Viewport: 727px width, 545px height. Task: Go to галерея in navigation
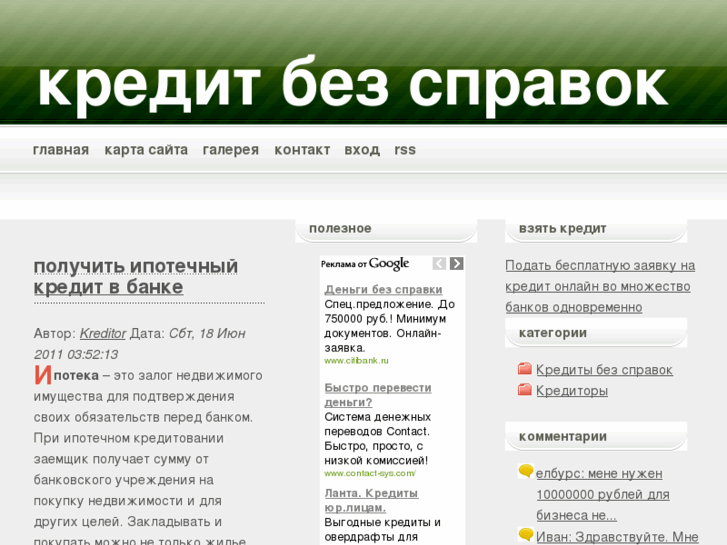click(x=231, y=150)
